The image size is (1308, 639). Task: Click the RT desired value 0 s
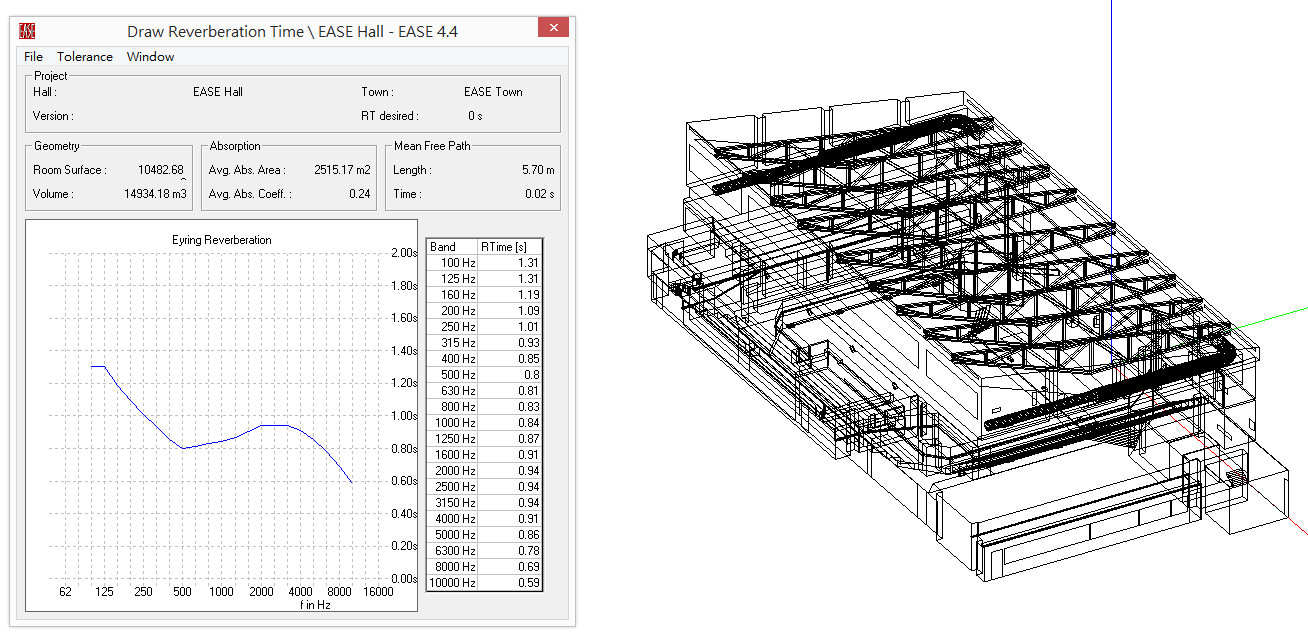[x=475, y=116]
